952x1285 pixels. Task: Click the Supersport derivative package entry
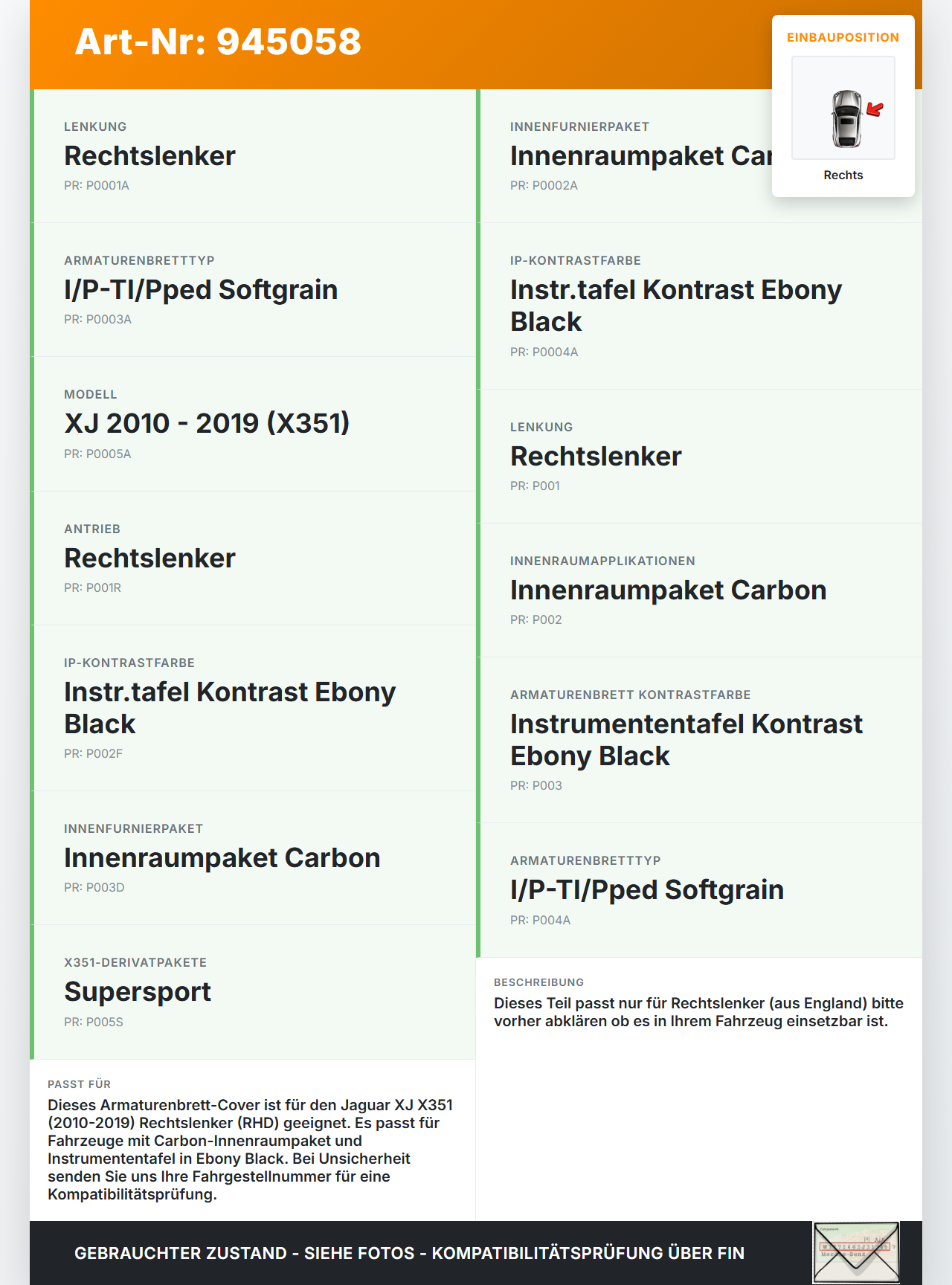pos(253,992)
